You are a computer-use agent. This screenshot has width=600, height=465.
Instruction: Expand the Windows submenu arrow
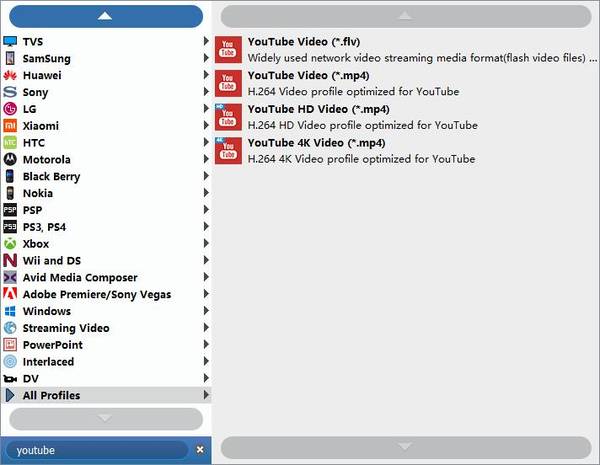pyautogui.click(x=206, y=310)
